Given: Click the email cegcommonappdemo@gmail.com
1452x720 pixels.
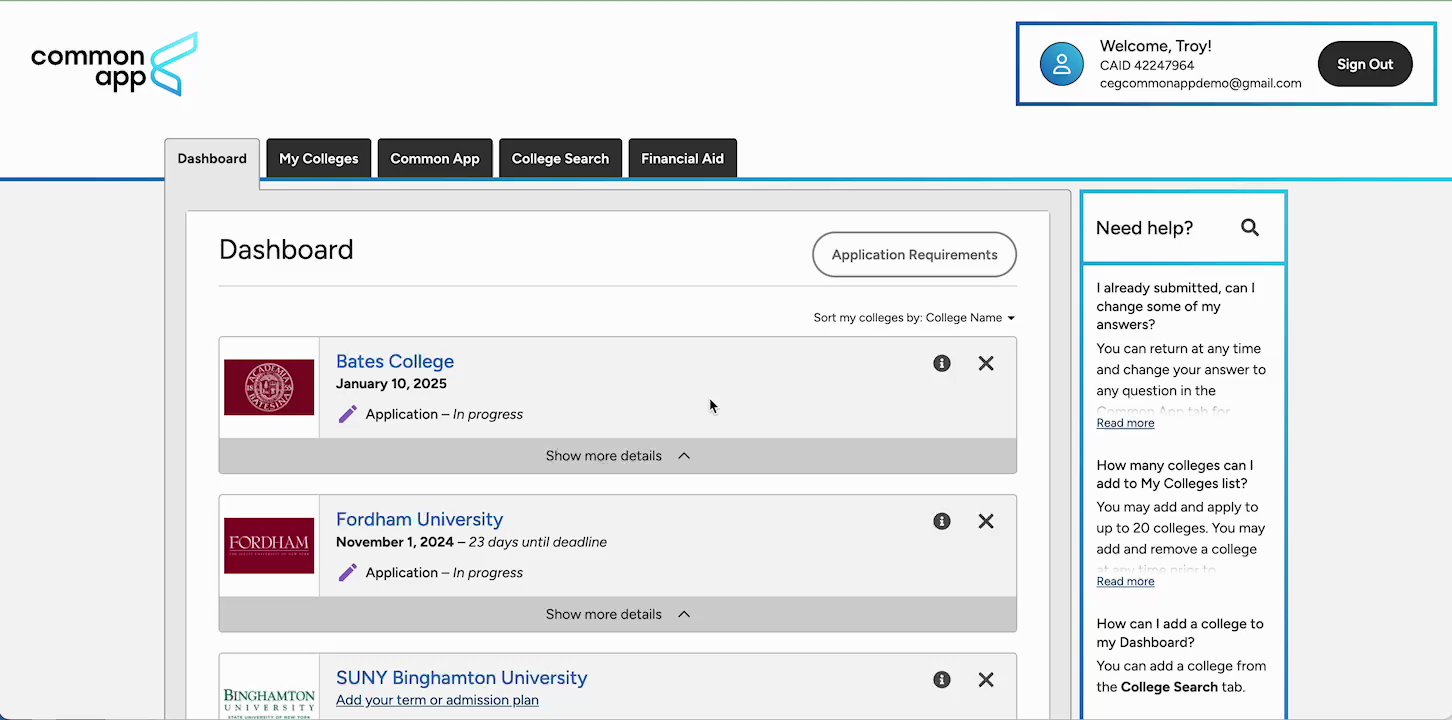Looking at the screenshot, I should tap(1201, 84).
